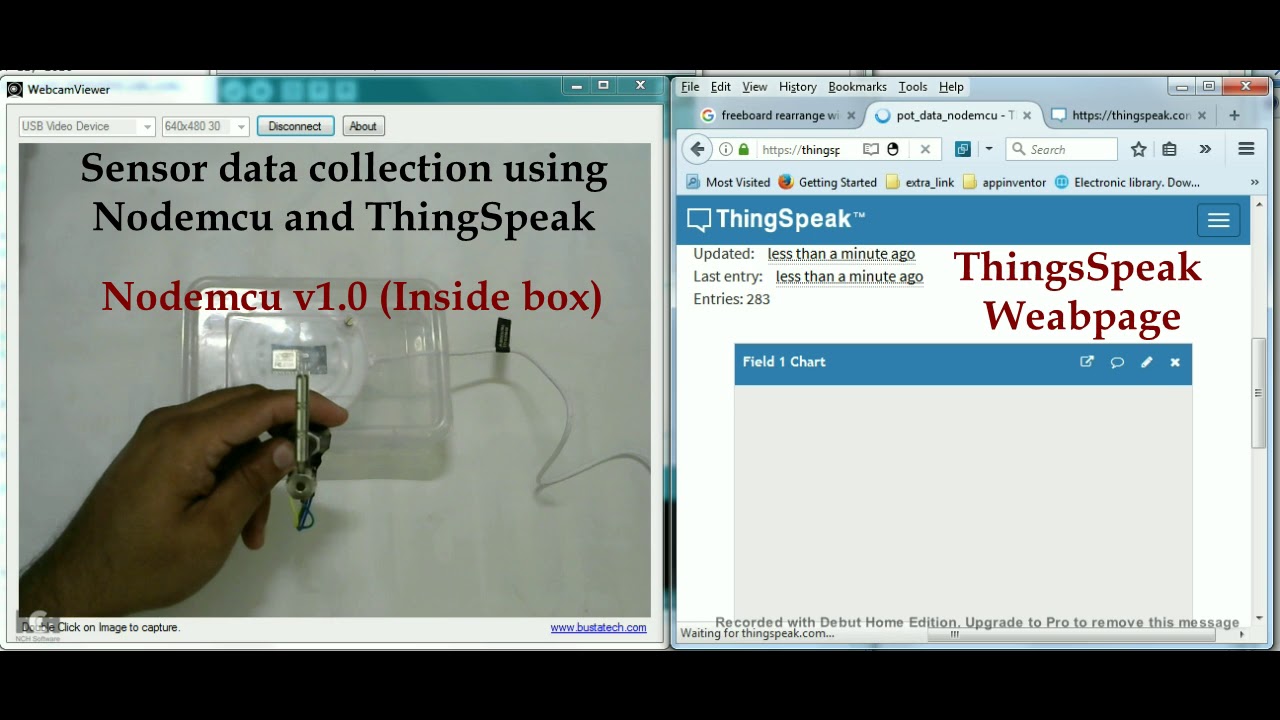Screen dimensions: 1280x720
Task: Open View menu in Firefox
Action: 755,87
